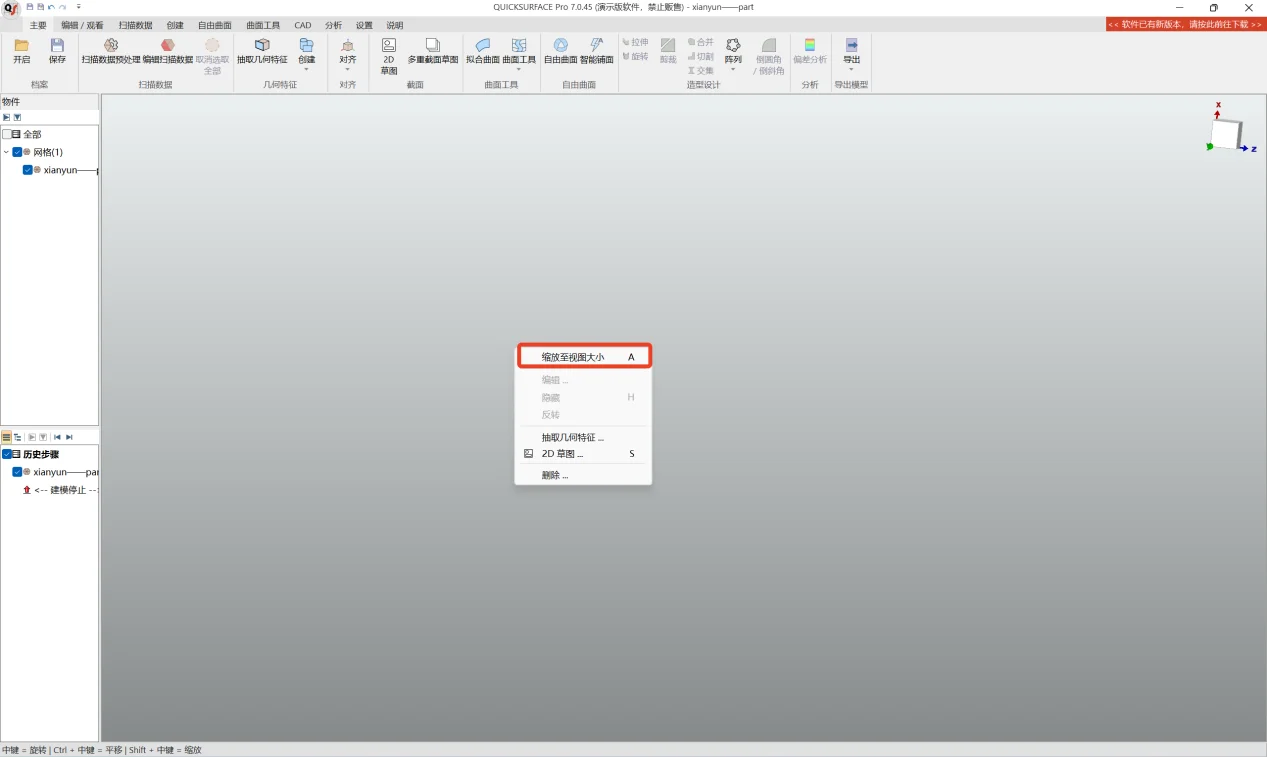Image resolution: width=1267 pixels, height=757 pixels.
Task: Check the 全部 checkbox in object tree
Action: tap(7, 134)
